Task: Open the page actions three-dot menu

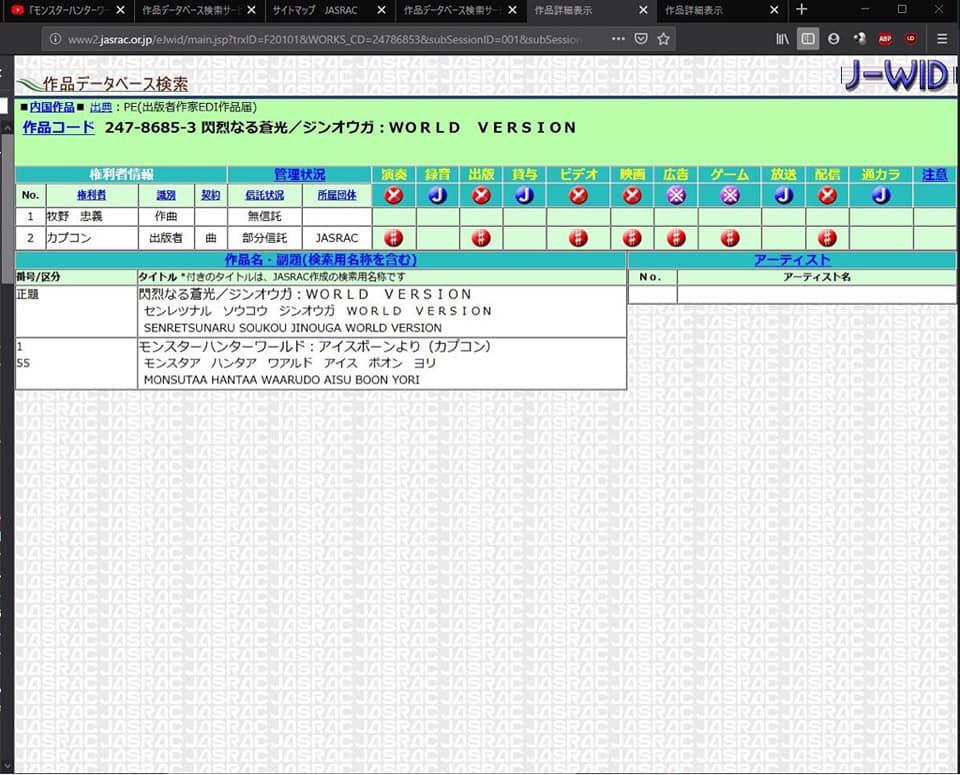Action: tap(618, 39)
